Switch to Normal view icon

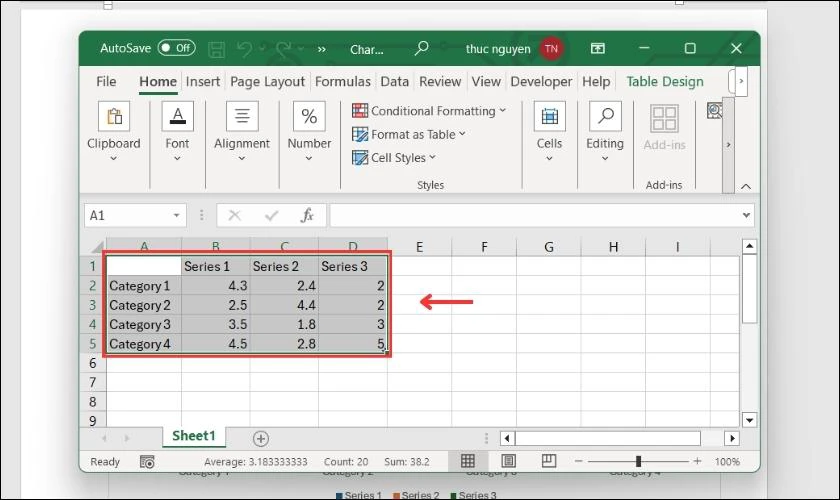coord(468,461)
